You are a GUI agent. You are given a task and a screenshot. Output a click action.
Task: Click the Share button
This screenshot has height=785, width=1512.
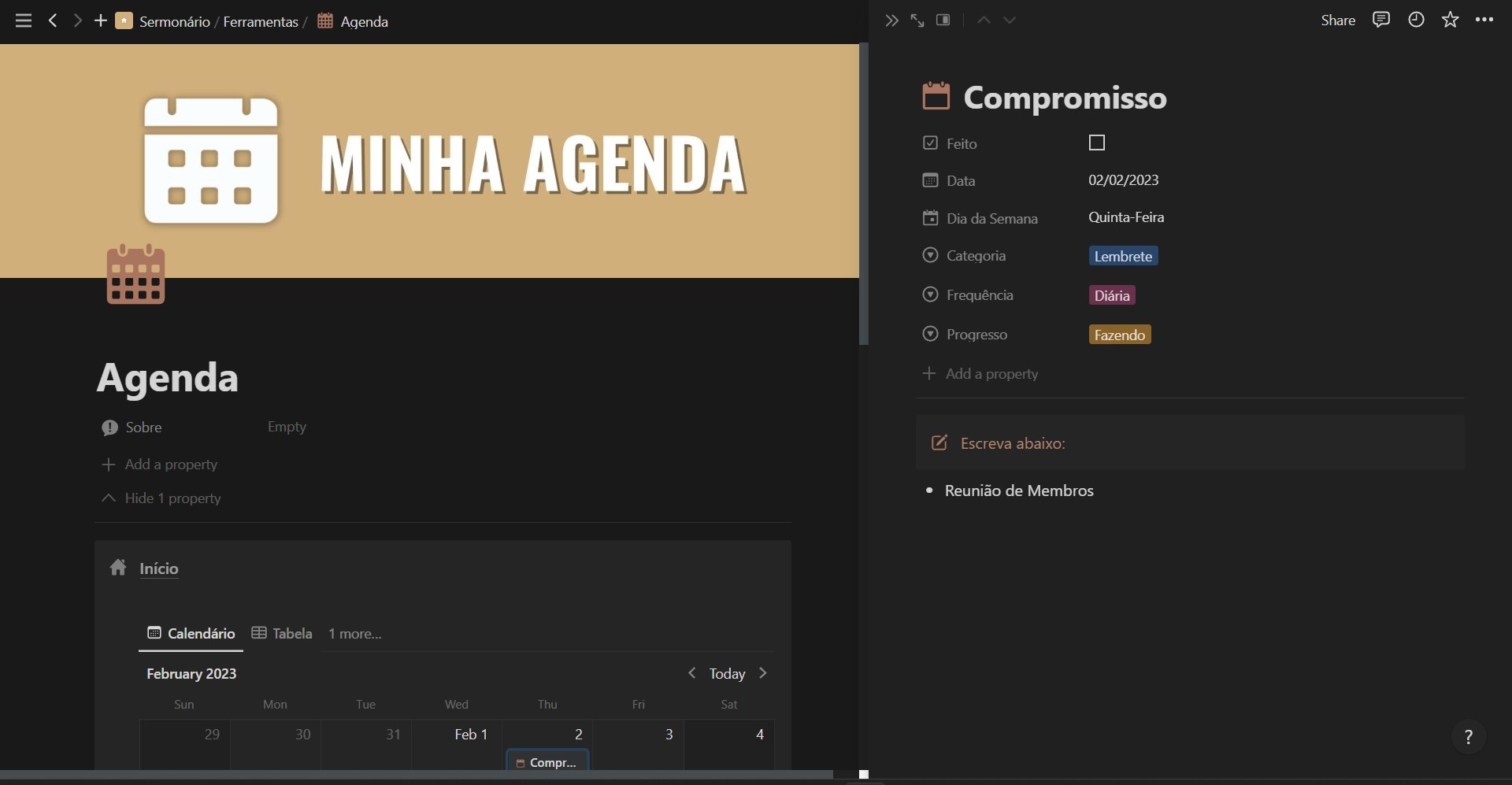1338,20
